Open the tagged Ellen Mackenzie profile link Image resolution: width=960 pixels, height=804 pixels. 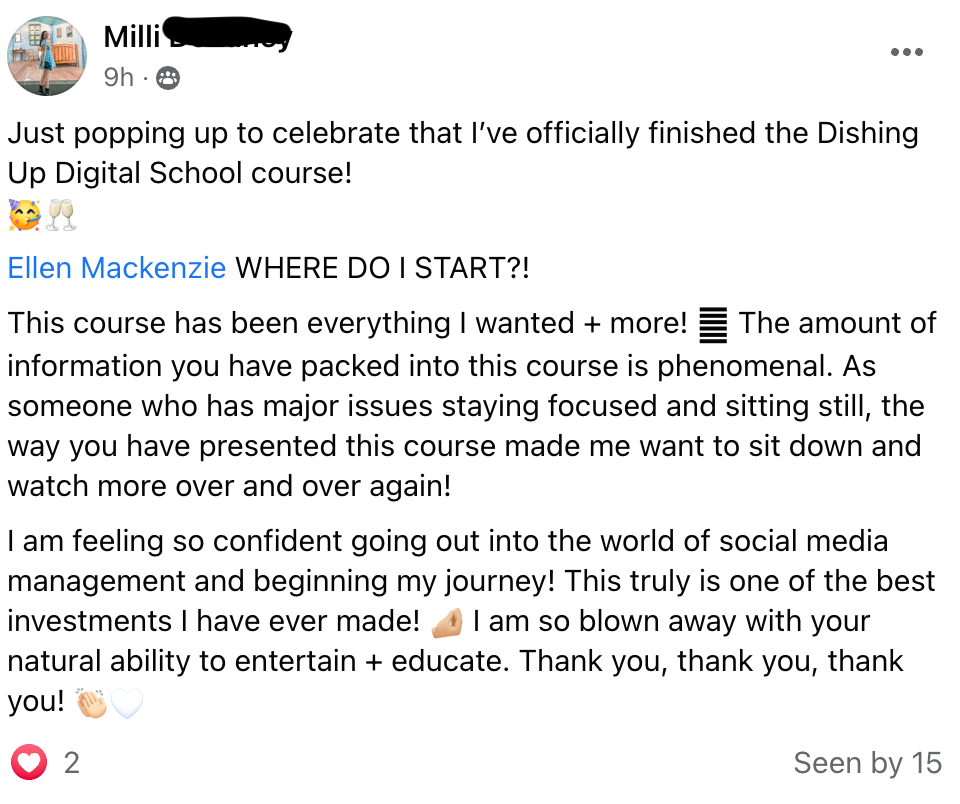point(117,268)
